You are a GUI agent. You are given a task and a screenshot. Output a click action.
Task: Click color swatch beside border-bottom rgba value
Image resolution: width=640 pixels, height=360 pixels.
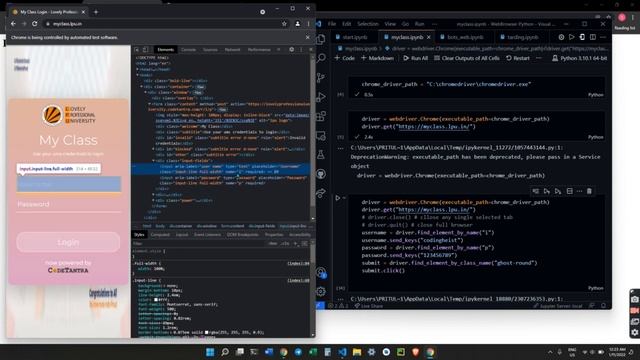point(207,332)
